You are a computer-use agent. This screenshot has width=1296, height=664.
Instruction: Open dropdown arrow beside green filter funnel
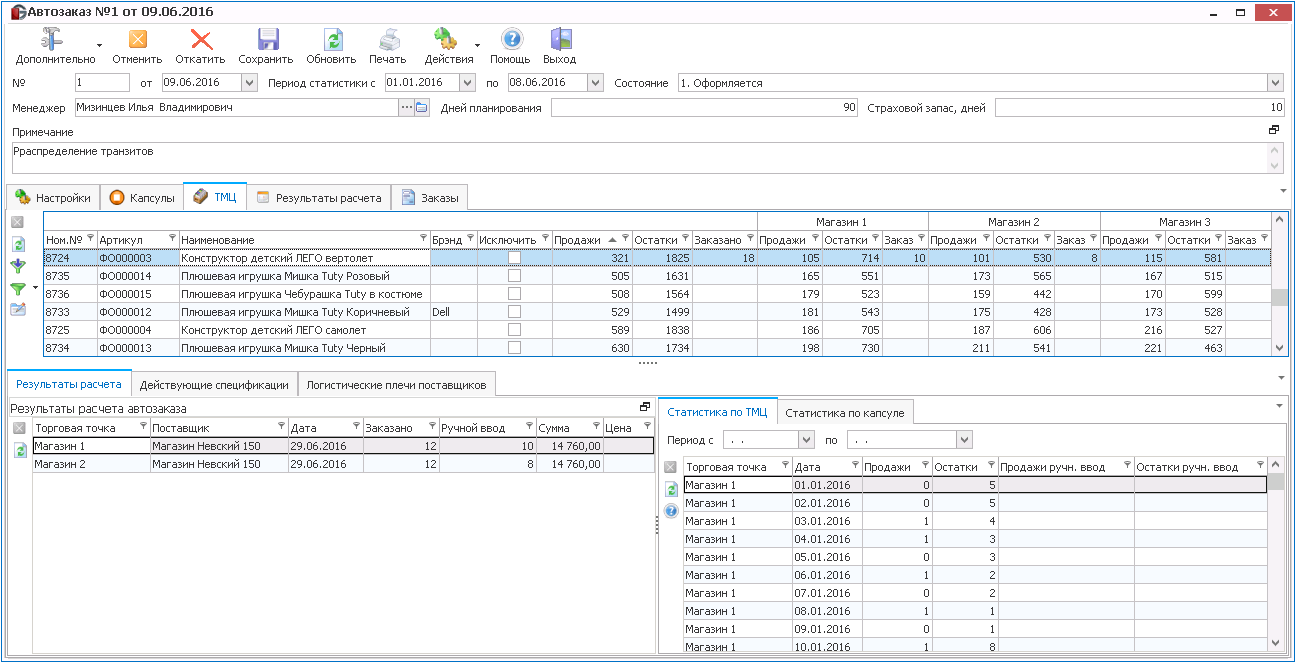tap(36, 288)
